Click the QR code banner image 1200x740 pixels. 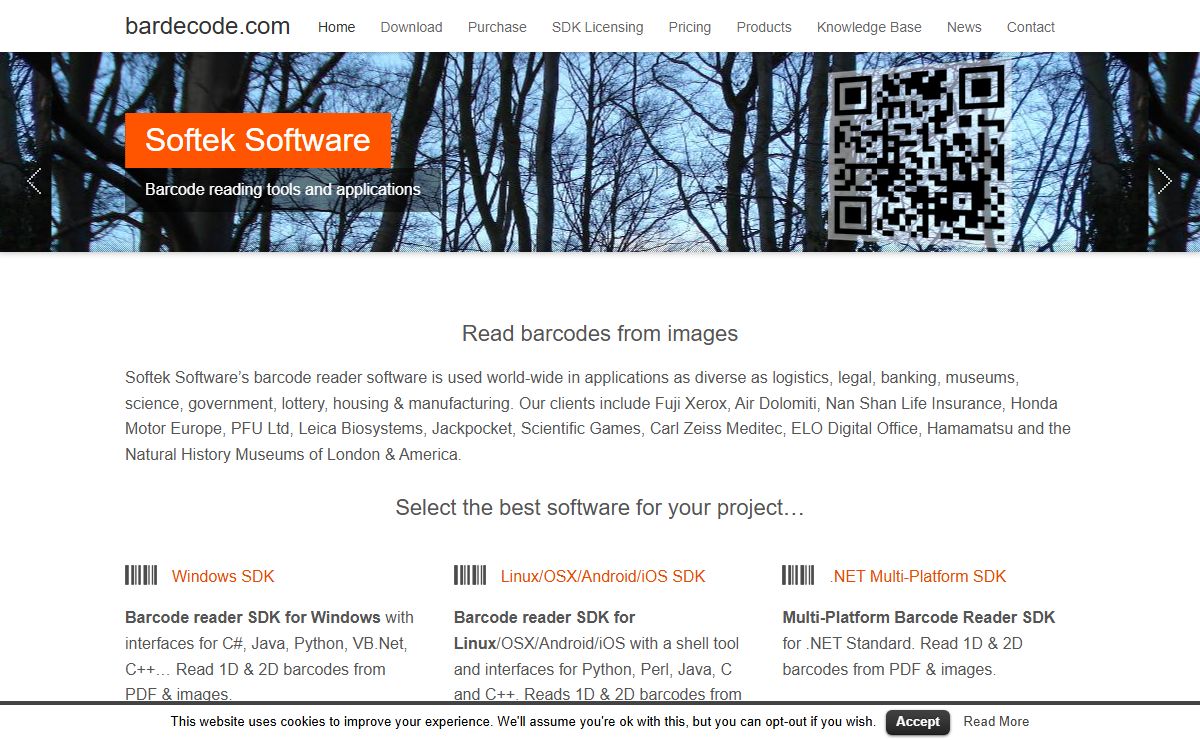(x=918, y=153)
